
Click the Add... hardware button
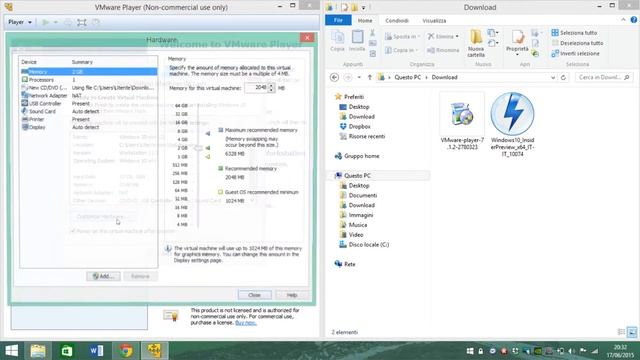tap(103, 276)
